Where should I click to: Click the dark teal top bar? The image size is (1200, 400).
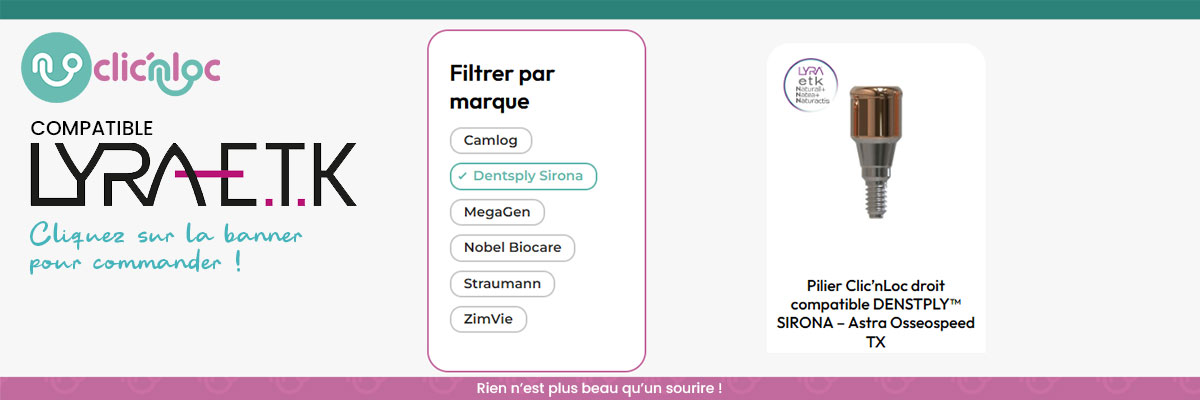(600, 8)
